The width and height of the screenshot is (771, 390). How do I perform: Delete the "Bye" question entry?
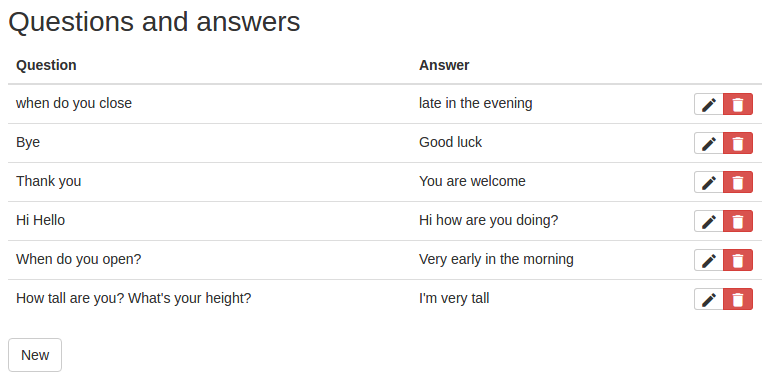(738, 143)
